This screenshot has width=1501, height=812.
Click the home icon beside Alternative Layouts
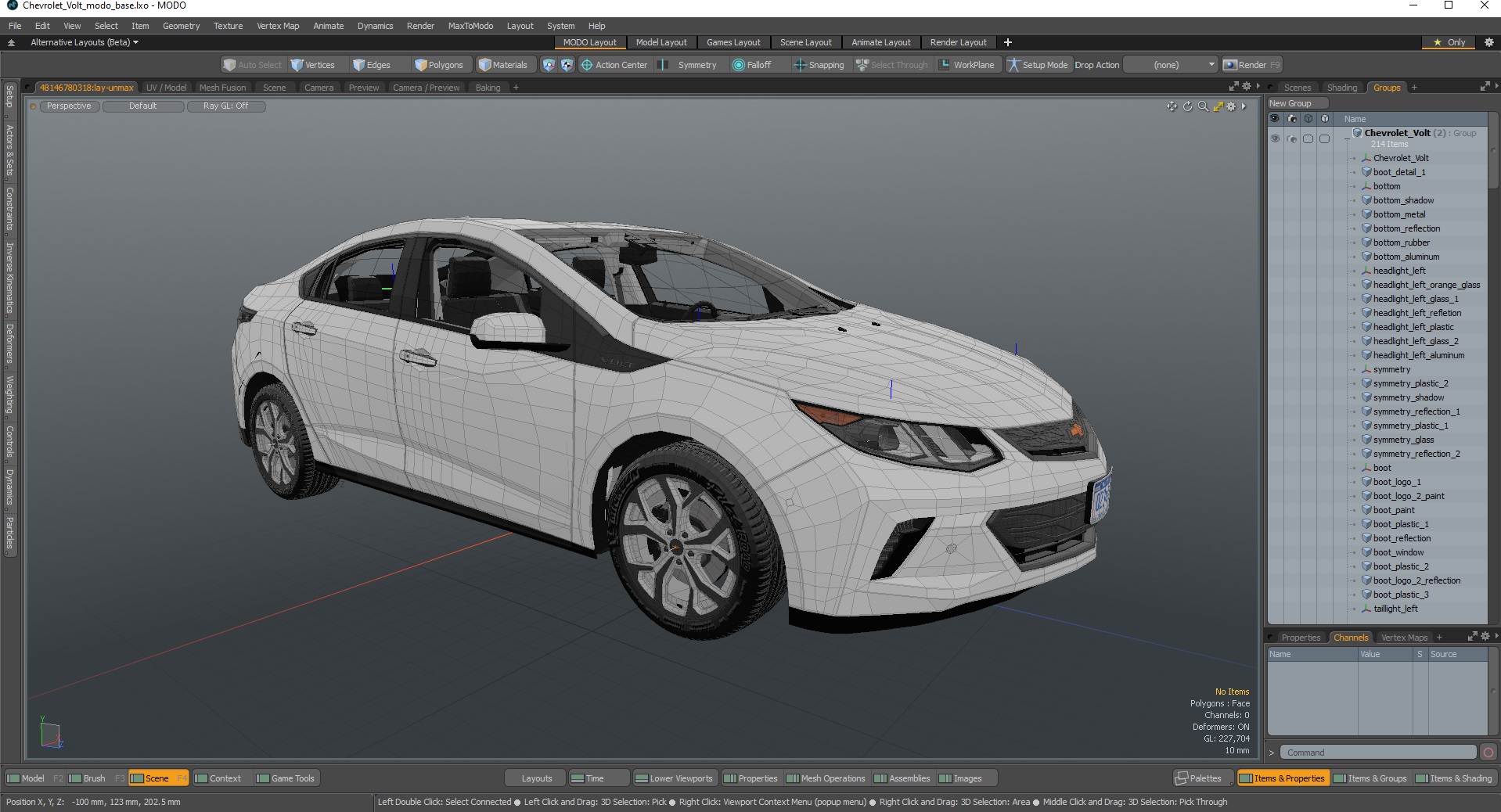[11, 42]
